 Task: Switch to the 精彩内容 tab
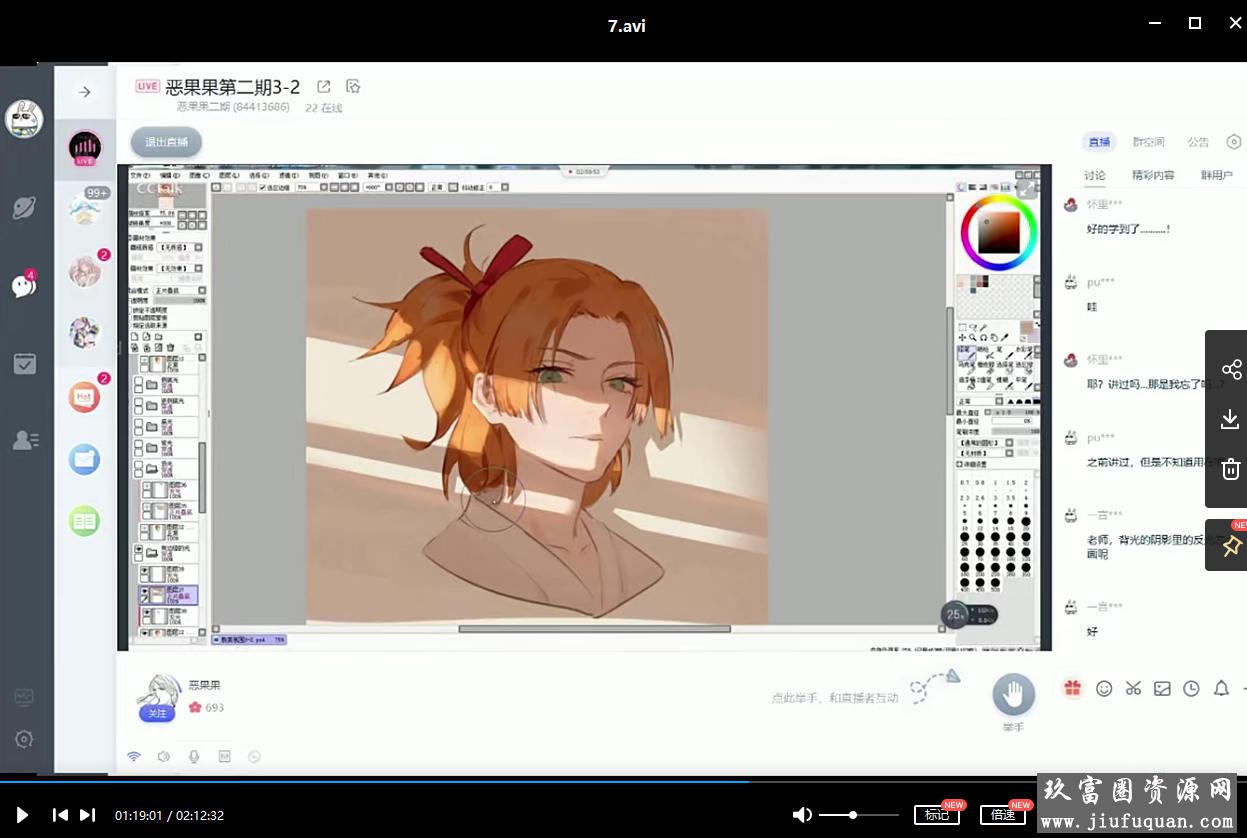[x=1153, y=175]
